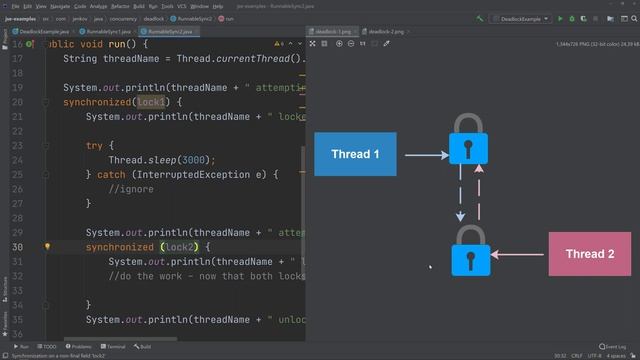640x360 pixels.
Task: Collapse the run() method fold marker
Action: (x=46, y=44)
